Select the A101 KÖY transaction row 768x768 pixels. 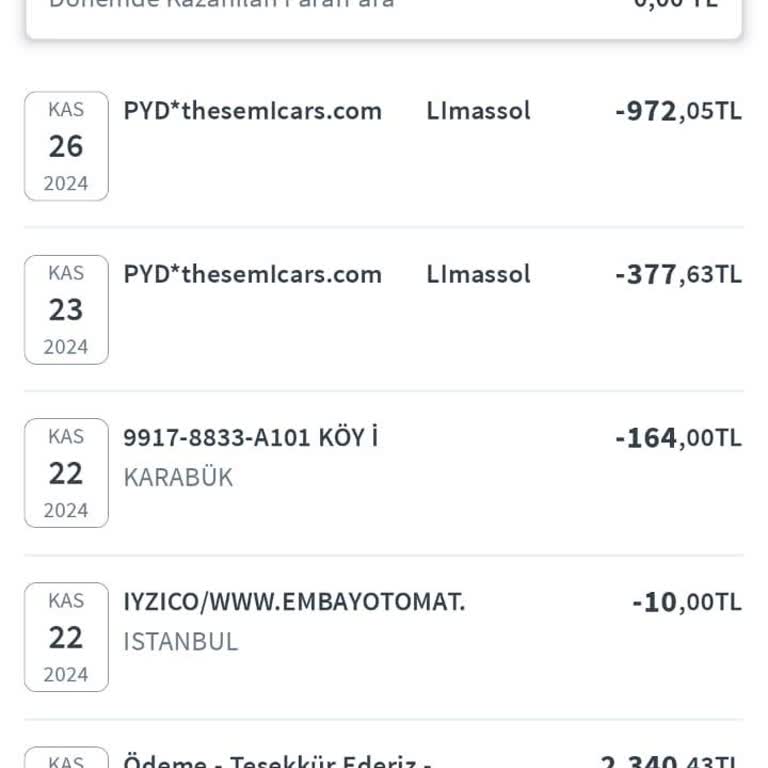pos(384,473)
